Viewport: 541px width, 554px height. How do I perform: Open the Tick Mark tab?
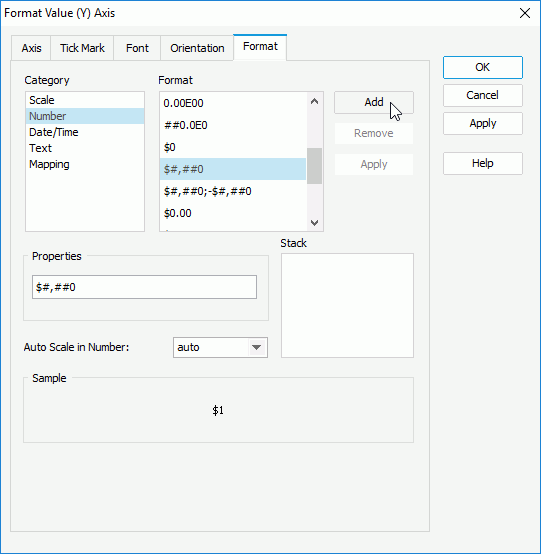coord(82,48)
